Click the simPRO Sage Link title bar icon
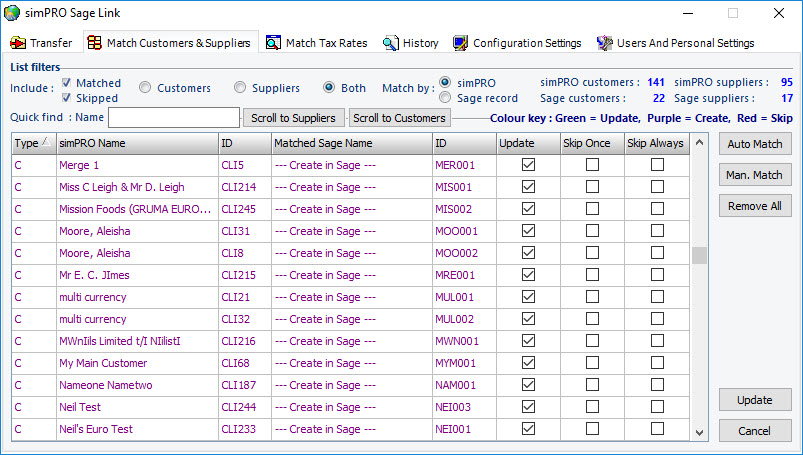 [x=12, y=13]
